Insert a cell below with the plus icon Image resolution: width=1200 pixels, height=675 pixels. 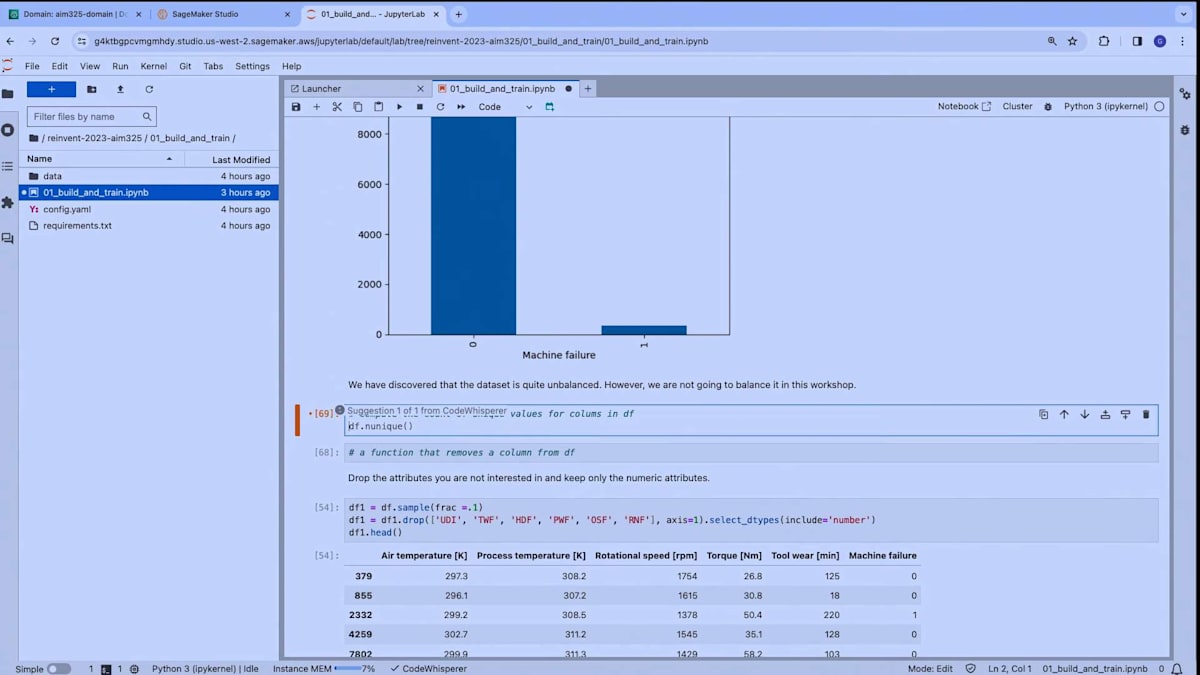click(x=317, y=107)
